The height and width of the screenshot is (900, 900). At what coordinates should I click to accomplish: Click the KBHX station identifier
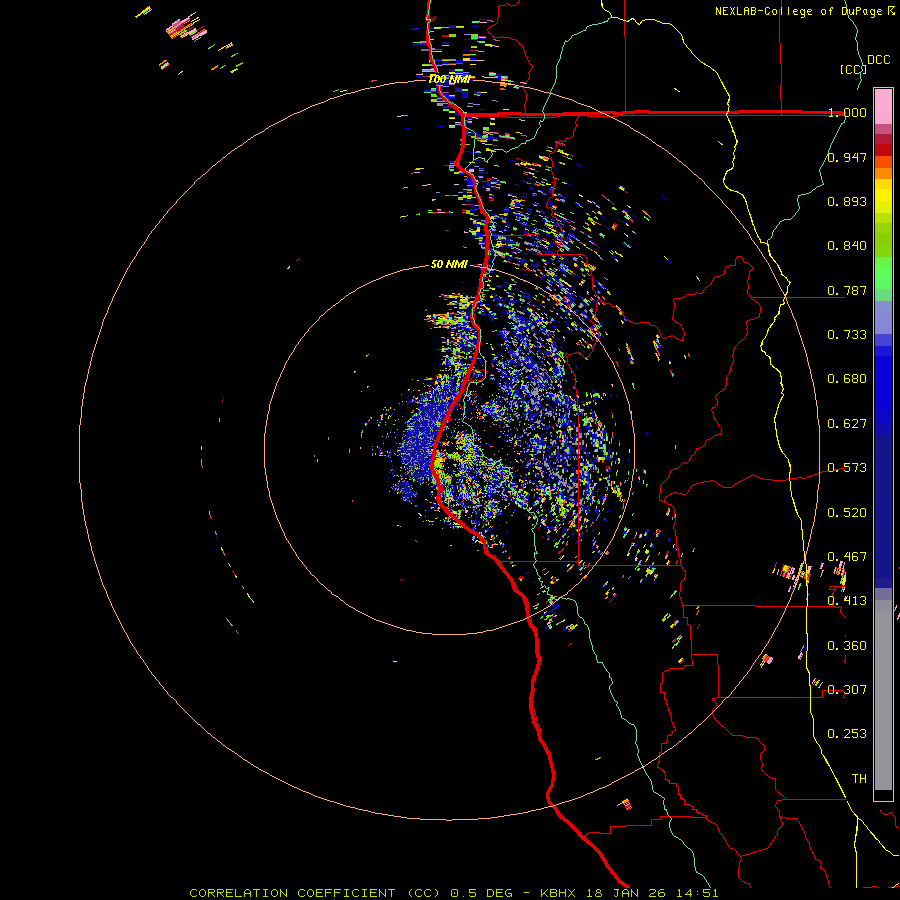pyautogui.click(x=559, y=893)
